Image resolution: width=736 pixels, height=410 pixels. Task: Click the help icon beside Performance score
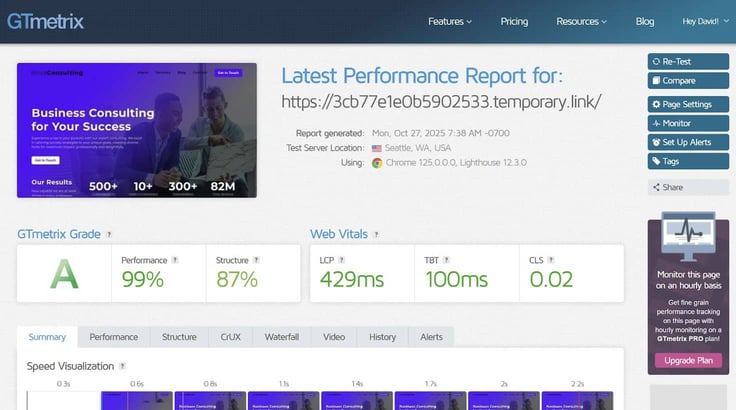(175, 260)
